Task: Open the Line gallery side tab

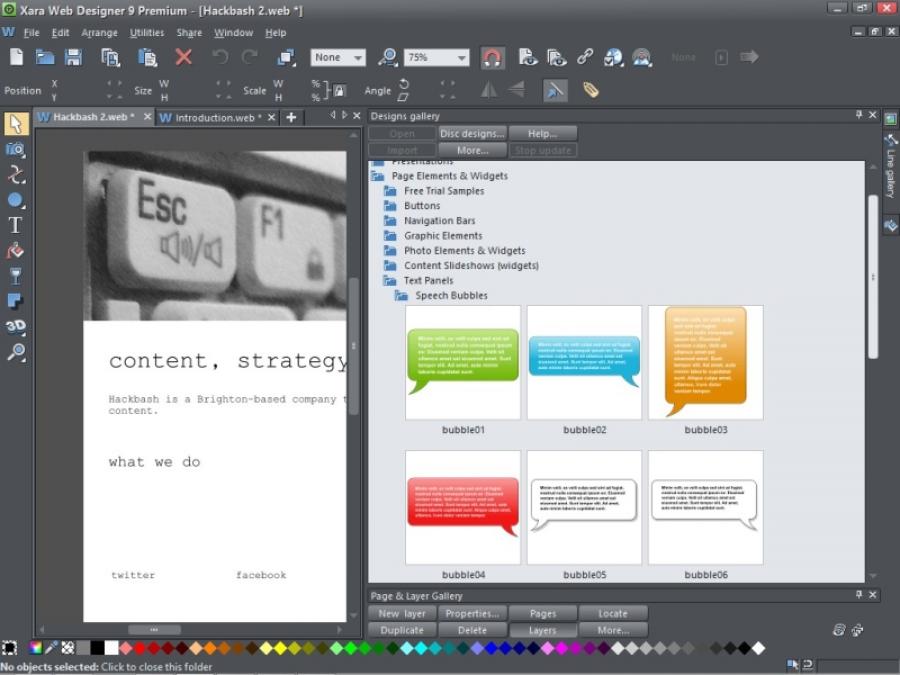Action: (x=890, y=165)
